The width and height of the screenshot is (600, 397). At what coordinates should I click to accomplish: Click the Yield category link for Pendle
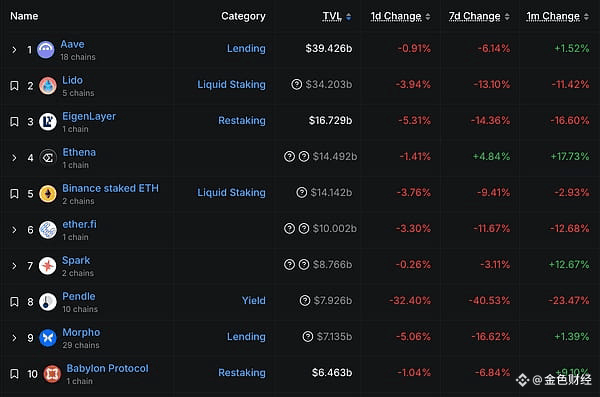[253, 301]
